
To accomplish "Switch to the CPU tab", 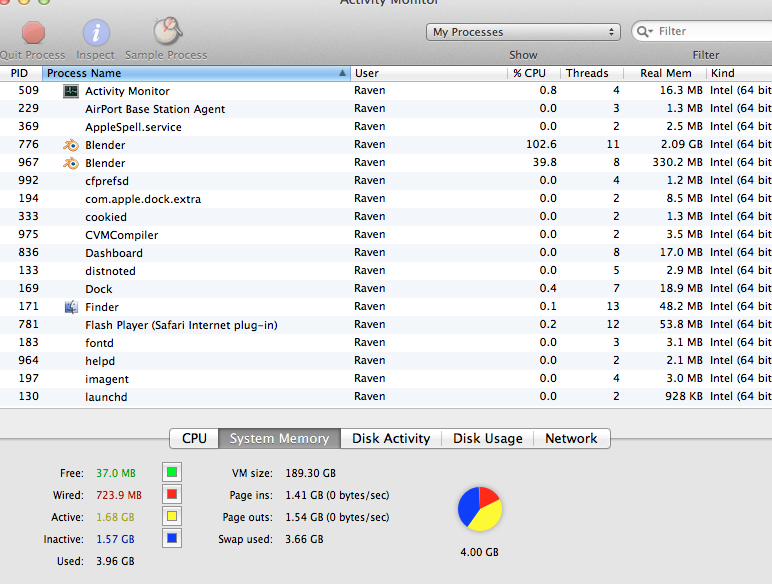I will (194, 438).
